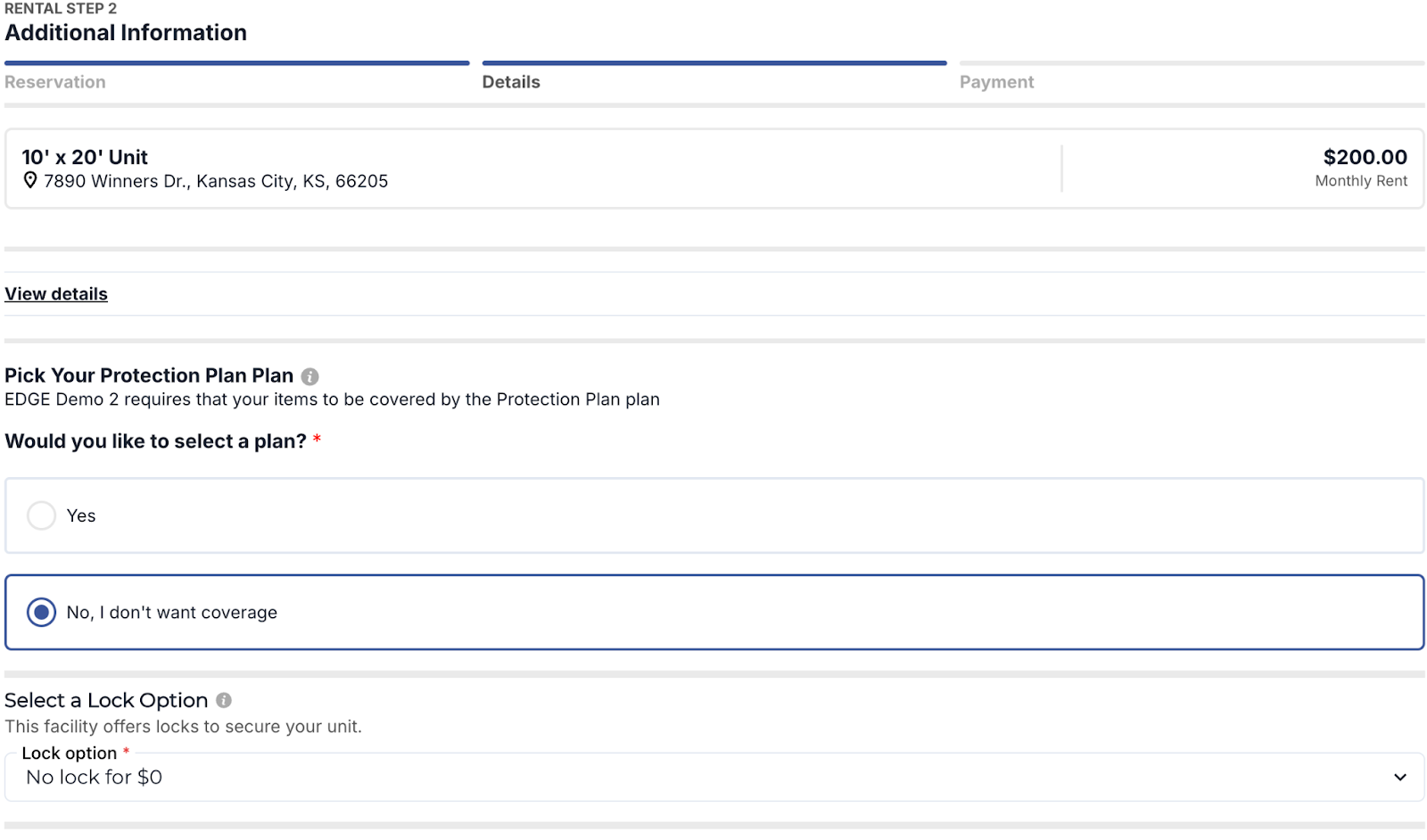The image size is (1427, 840).
Task: Select the No, I don't want coverage radio
Action: [41, 613]
